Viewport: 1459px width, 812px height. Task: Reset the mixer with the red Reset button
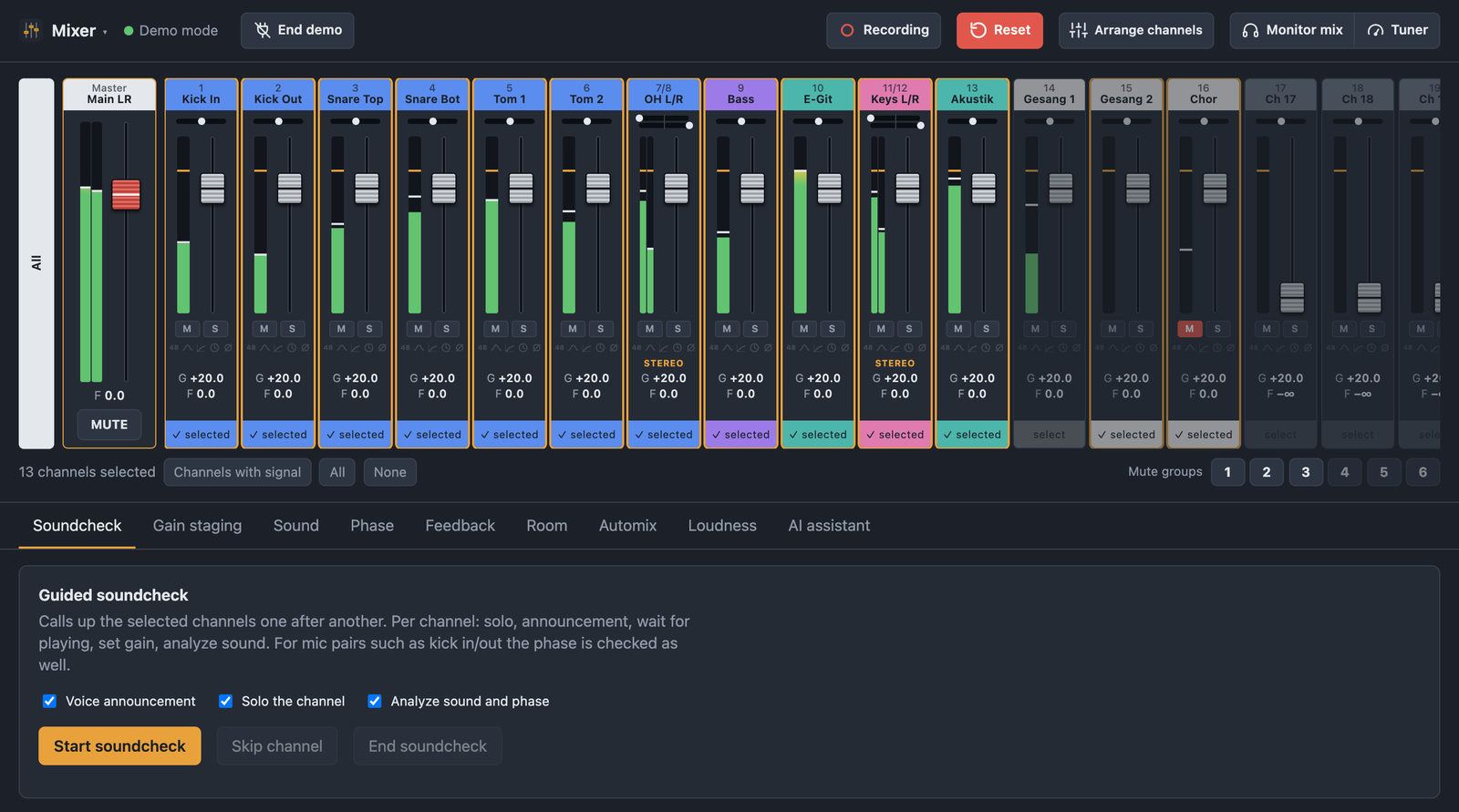pos(999,30)
